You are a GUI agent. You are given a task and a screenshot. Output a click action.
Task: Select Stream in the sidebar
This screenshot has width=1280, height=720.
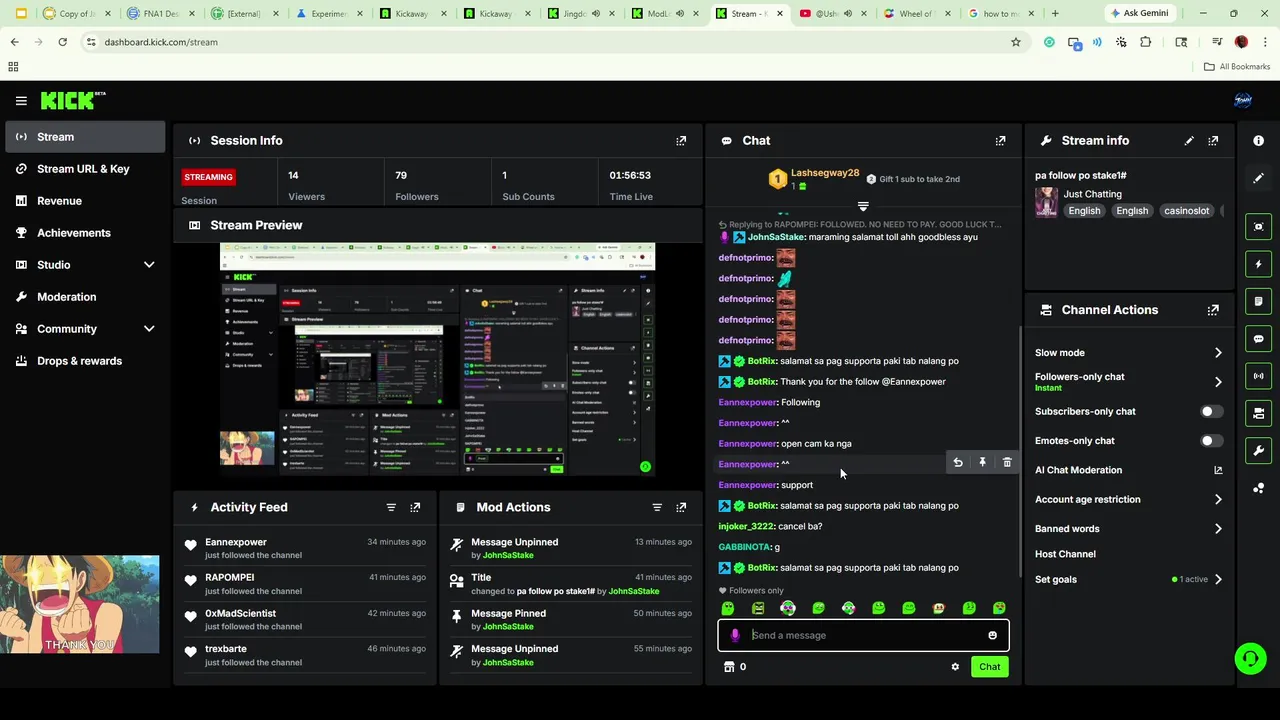click(x=85, y=137)
